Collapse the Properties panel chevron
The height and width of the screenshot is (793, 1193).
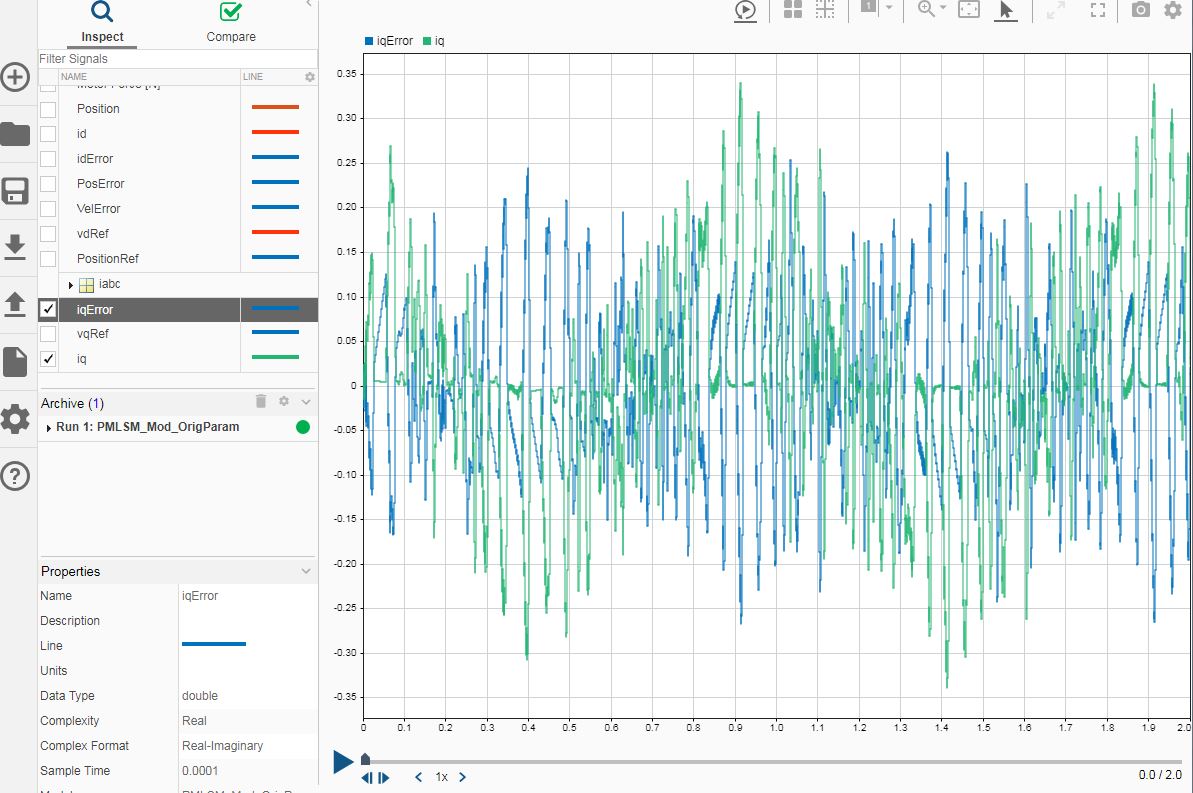click(x=306, y=571)
